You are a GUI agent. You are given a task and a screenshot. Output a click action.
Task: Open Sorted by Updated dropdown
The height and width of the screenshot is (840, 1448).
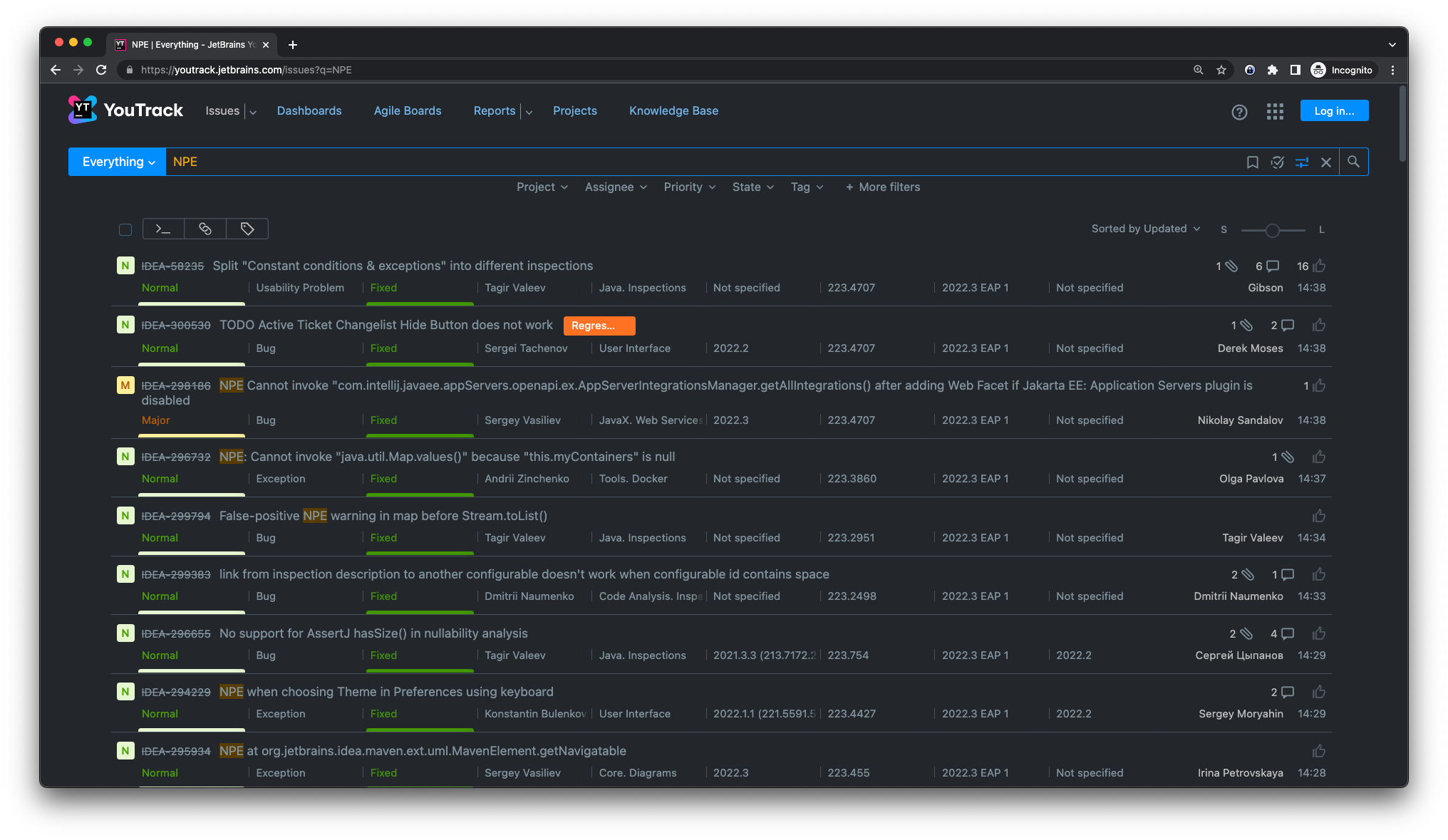tap(1147, 229)
